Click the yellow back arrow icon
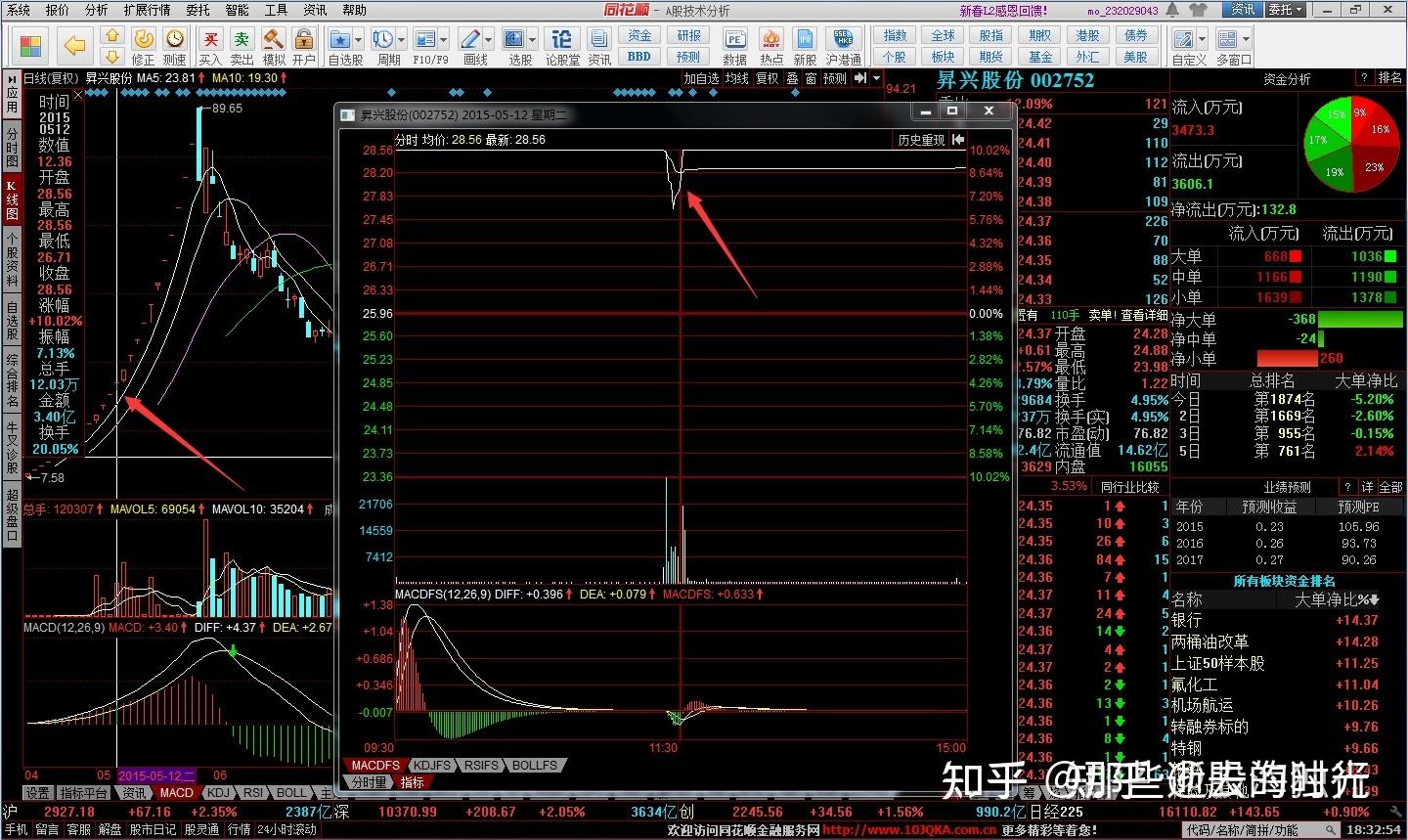 pos(75,45)
